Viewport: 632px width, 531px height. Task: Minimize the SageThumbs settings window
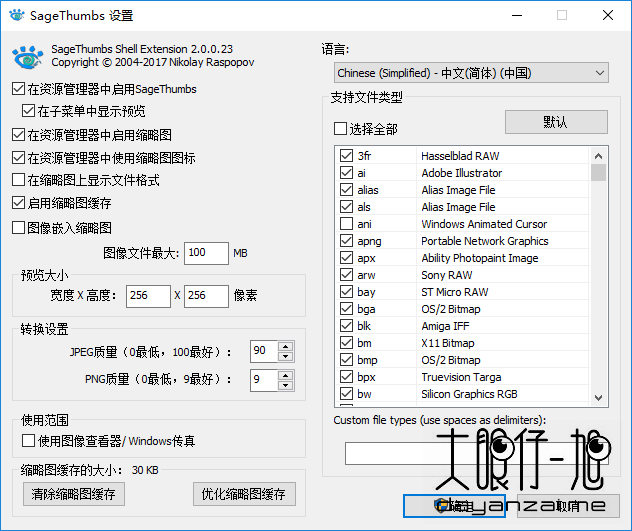click(517, 15)
